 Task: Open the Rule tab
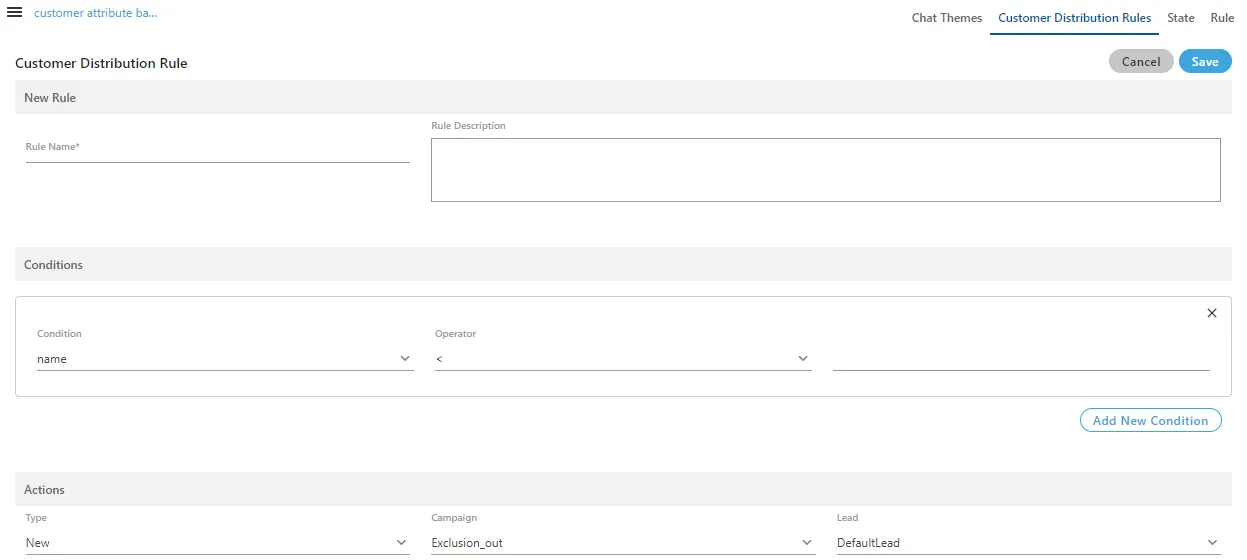pos(1222,18)
